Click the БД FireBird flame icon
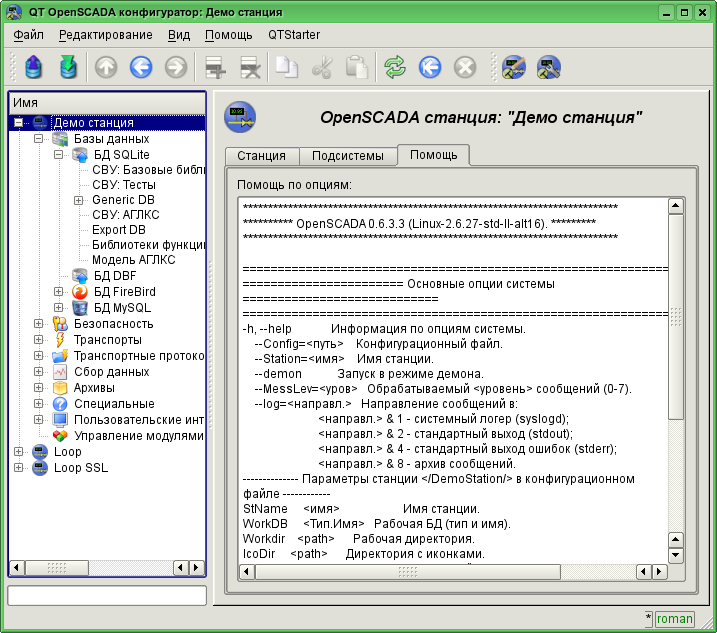Screen dimensions: 717x633 click(x=80, y=292)
